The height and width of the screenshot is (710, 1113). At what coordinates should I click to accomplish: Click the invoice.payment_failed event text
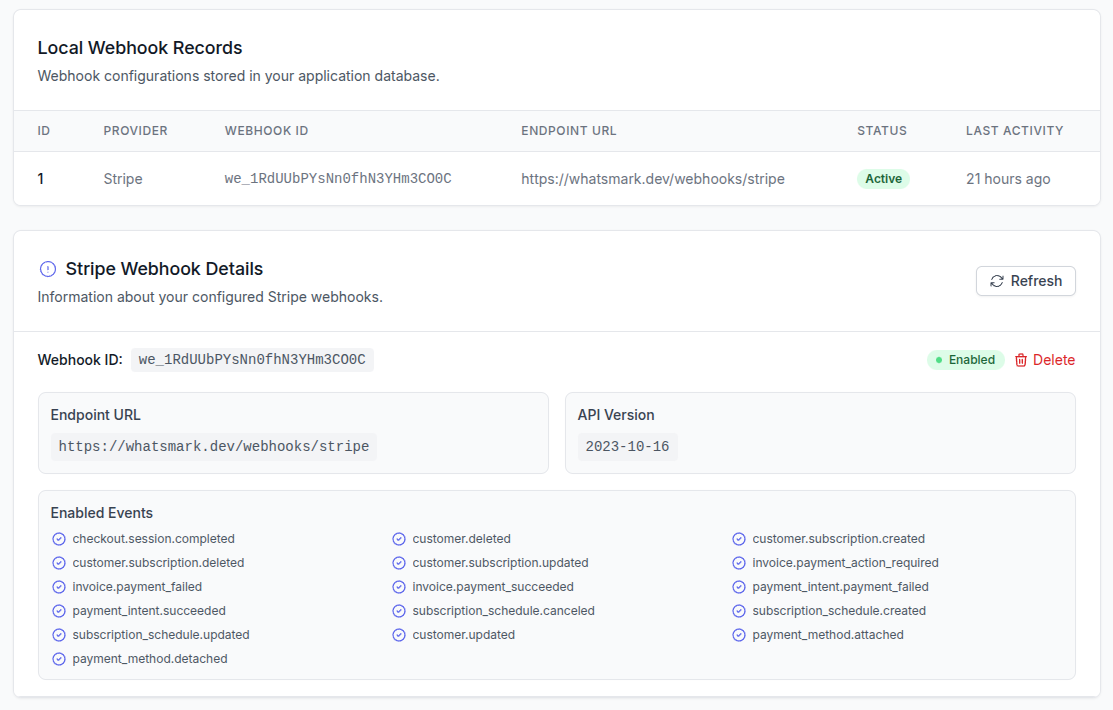pos(137,587)
